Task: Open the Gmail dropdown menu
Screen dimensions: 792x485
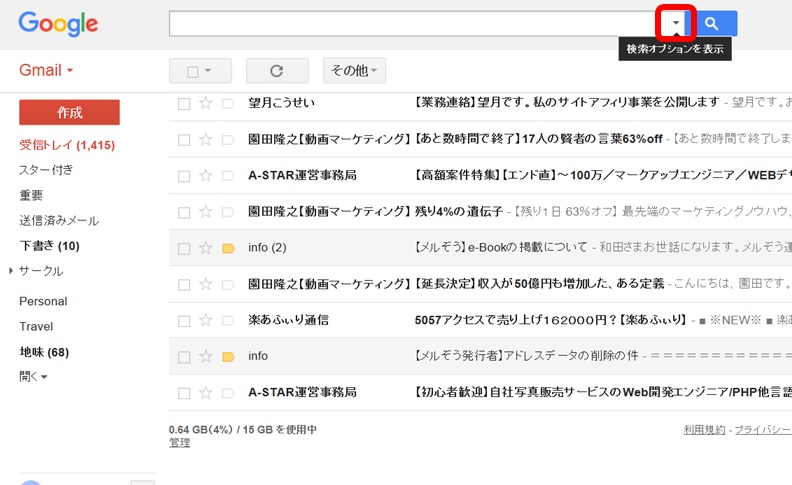Action: click(x=46, y=70)
